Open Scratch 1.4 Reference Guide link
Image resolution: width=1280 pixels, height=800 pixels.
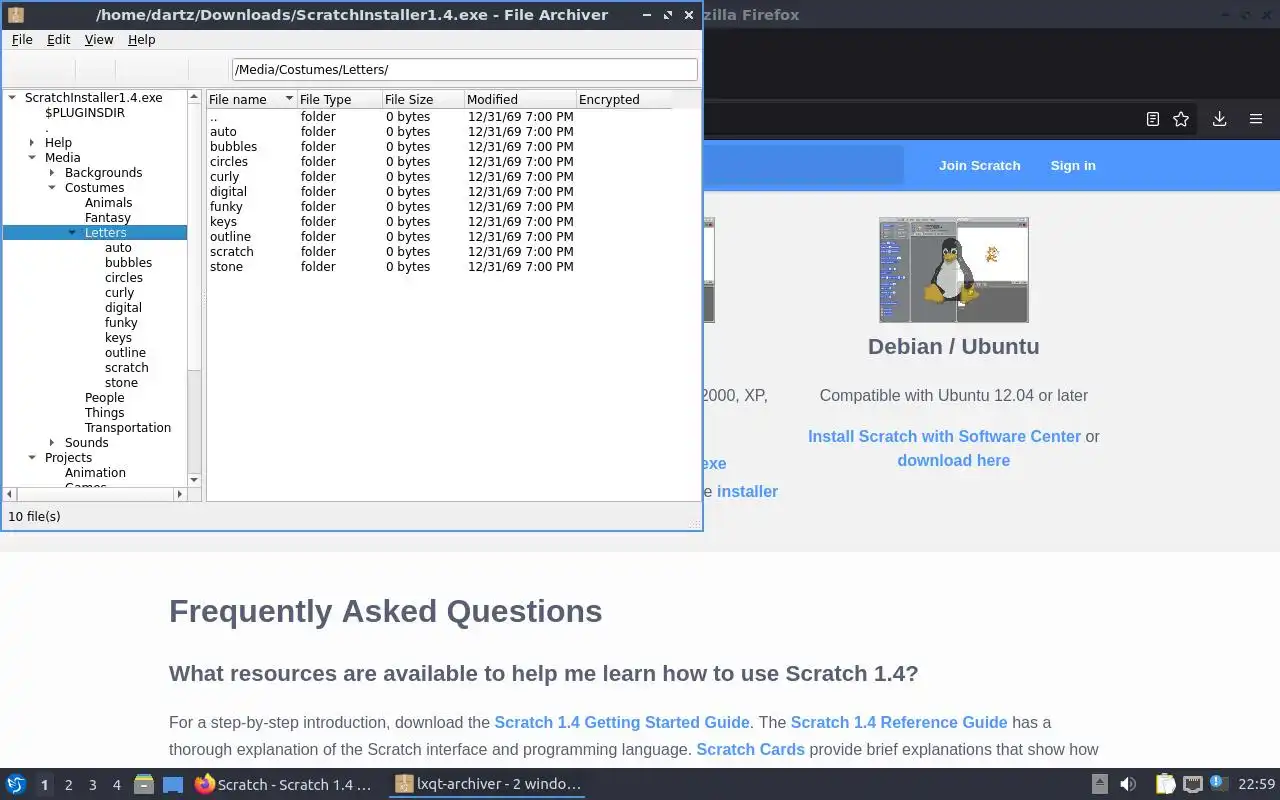pyautogui.click(x=899, y=722)
